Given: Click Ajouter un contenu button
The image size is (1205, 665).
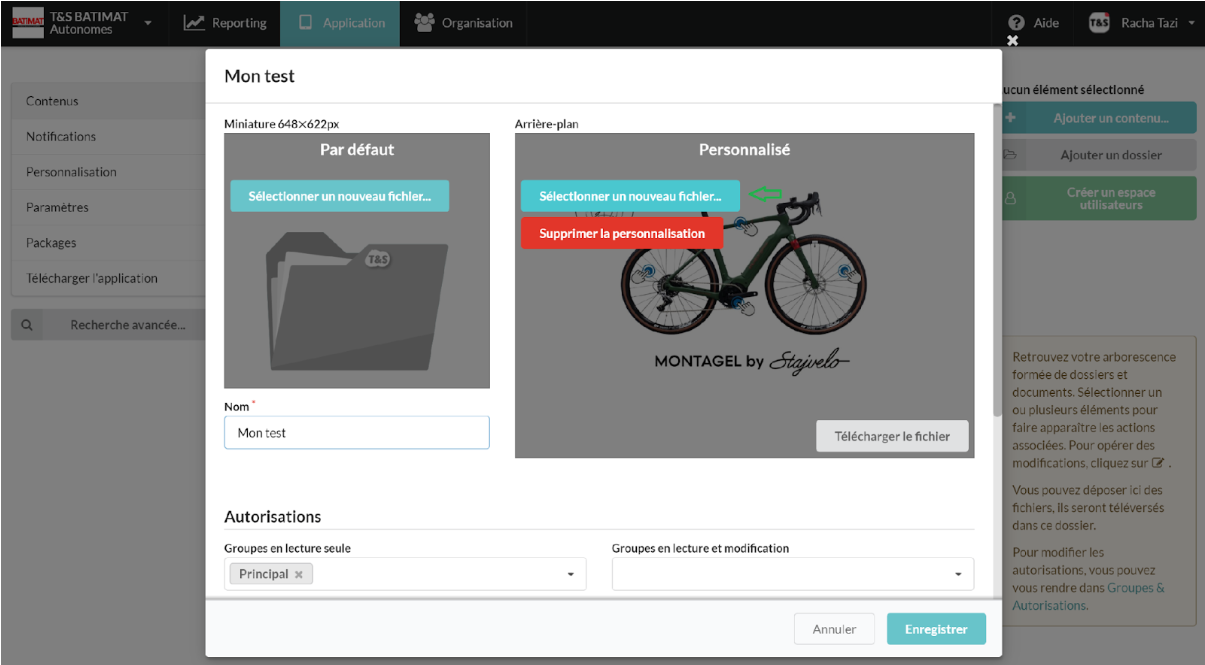Looking at the screenshot, I should [x=1099, y=118].
